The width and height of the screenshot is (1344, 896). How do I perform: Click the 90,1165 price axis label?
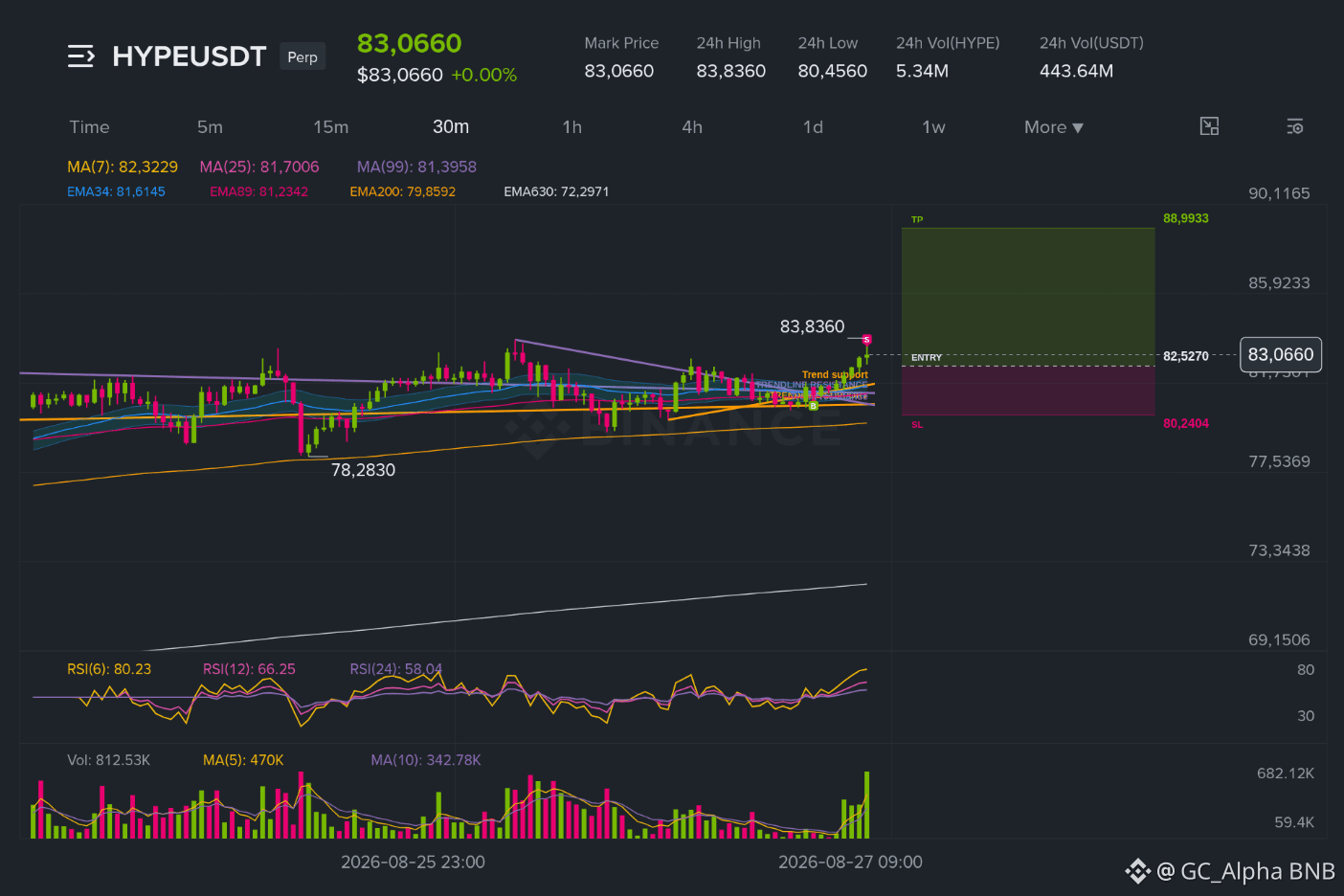(1279, 193)
